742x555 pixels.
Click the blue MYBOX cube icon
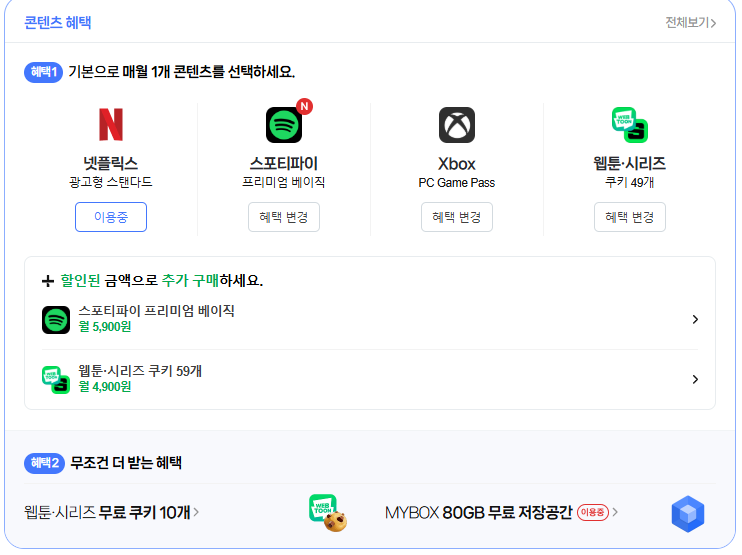pos(688,514)
